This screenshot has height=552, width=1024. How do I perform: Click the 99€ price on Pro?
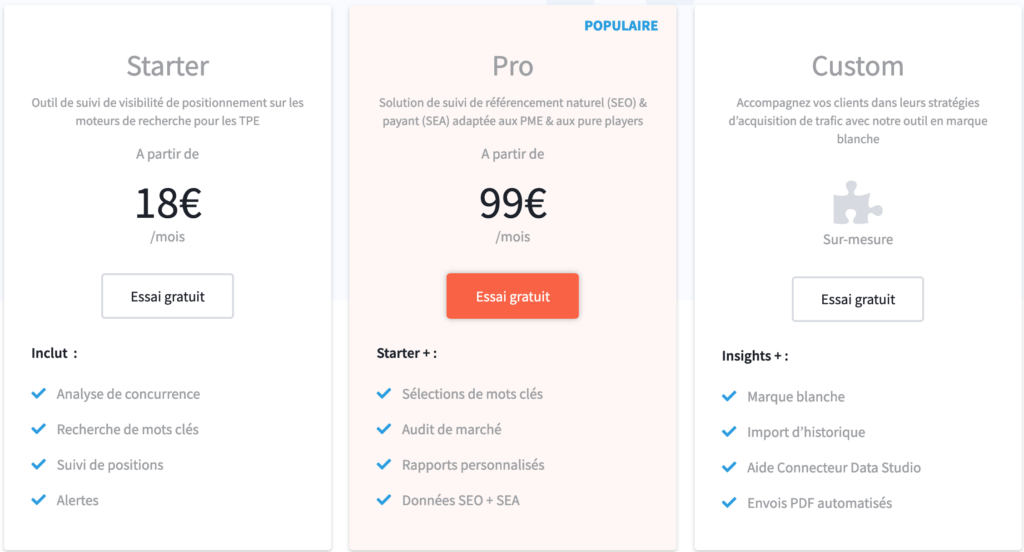pos(513,203)
